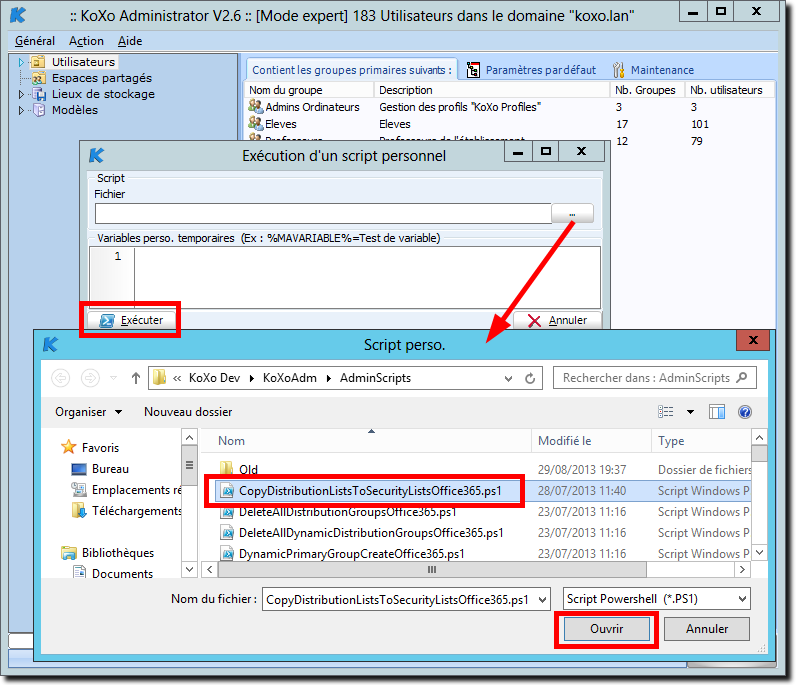Open the Old folder
The width and height of the screenshot is (796, 685).
(248, 470)
